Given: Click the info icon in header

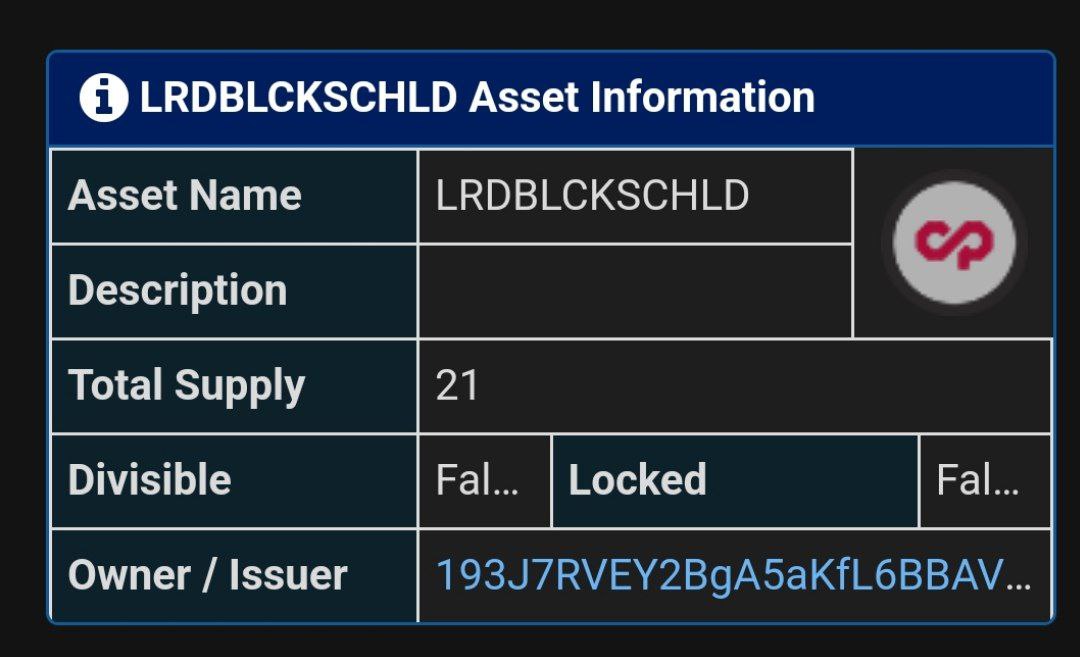Looking at the screenshot, I should 103,98.
